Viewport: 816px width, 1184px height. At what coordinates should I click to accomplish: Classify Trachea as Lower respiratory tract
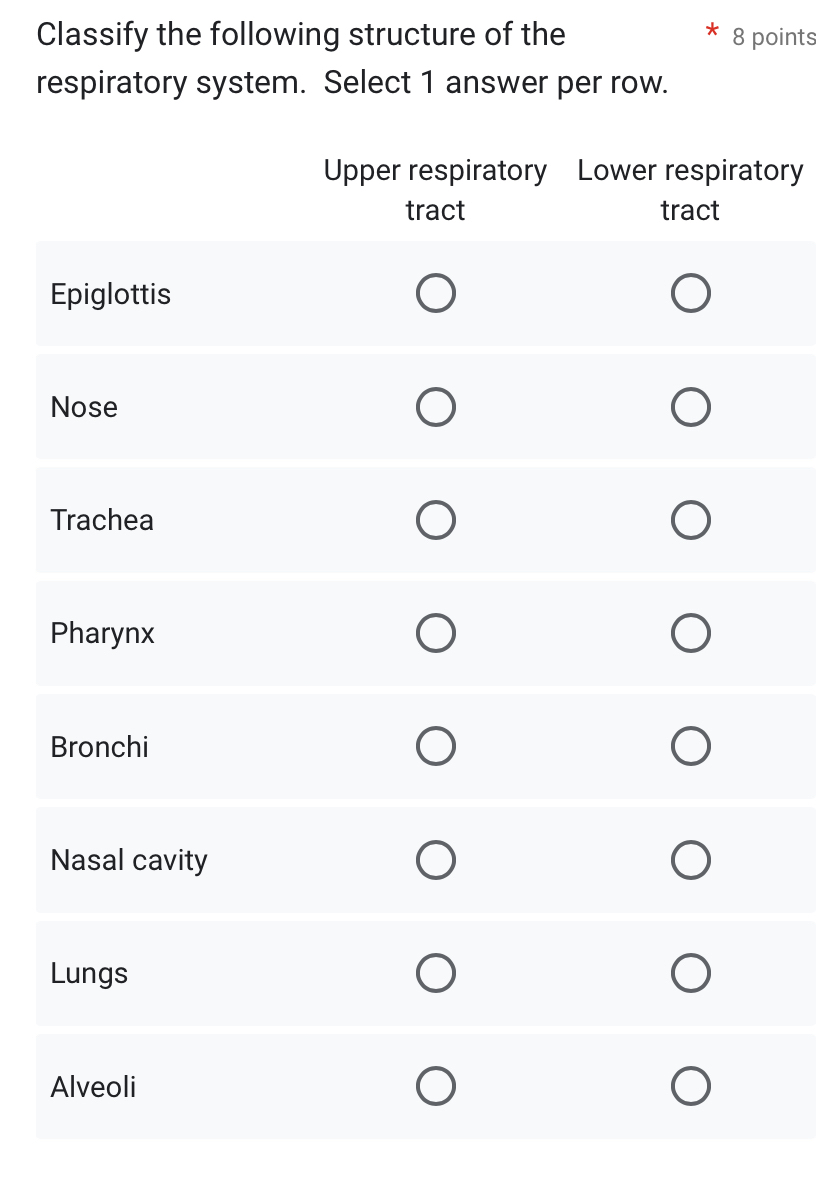point(691,520)
